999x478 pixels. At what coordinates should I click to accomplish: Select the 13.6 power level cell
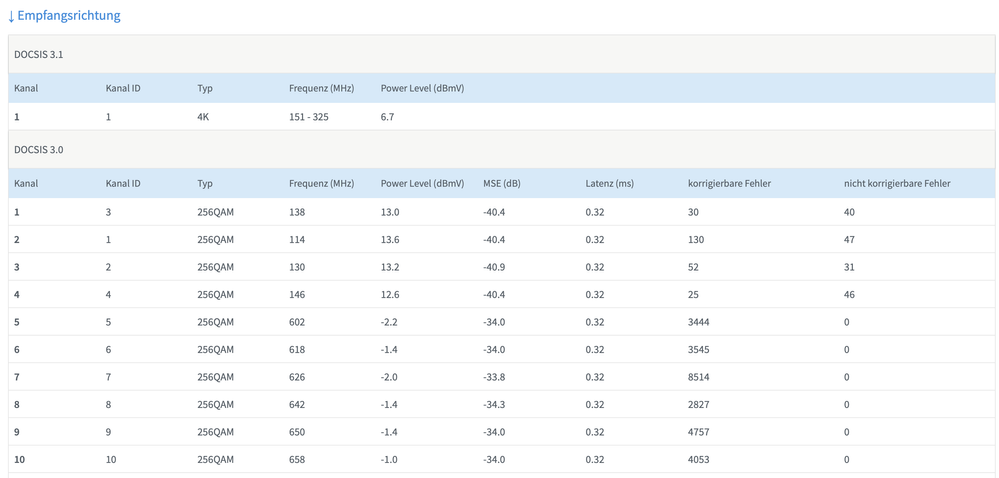(x=390, y=240)
